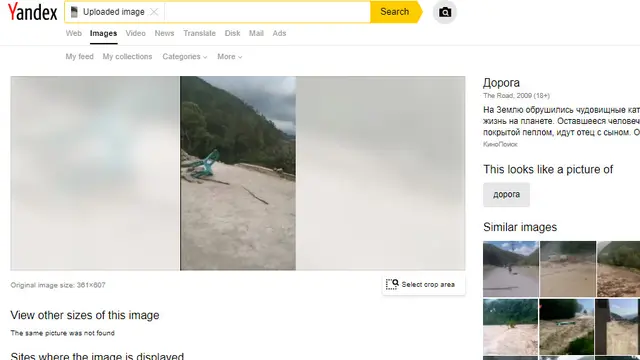
Task: Go to the News tab
Action: click(x=164, y=33)
